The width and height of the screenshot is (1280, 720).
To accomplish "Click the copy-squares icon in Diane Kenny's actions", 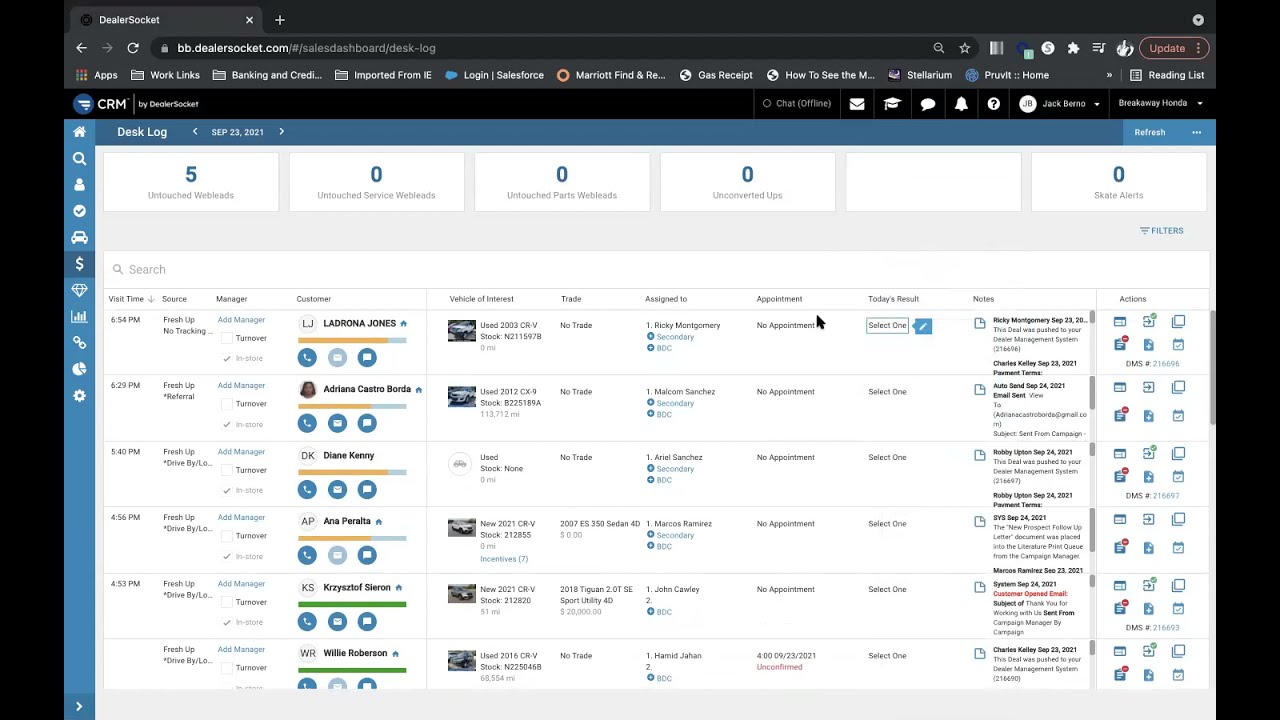I will 1178,453.
